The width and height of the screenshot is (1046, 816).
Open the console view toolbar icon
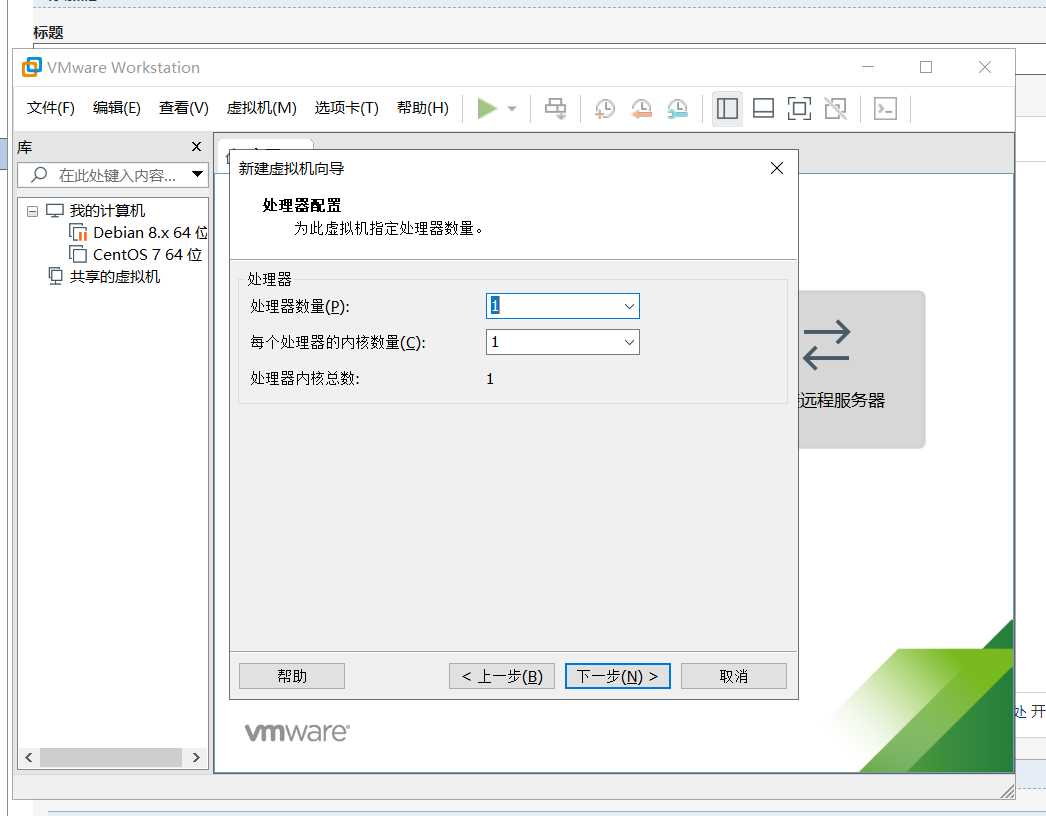(x=885, y=108)
